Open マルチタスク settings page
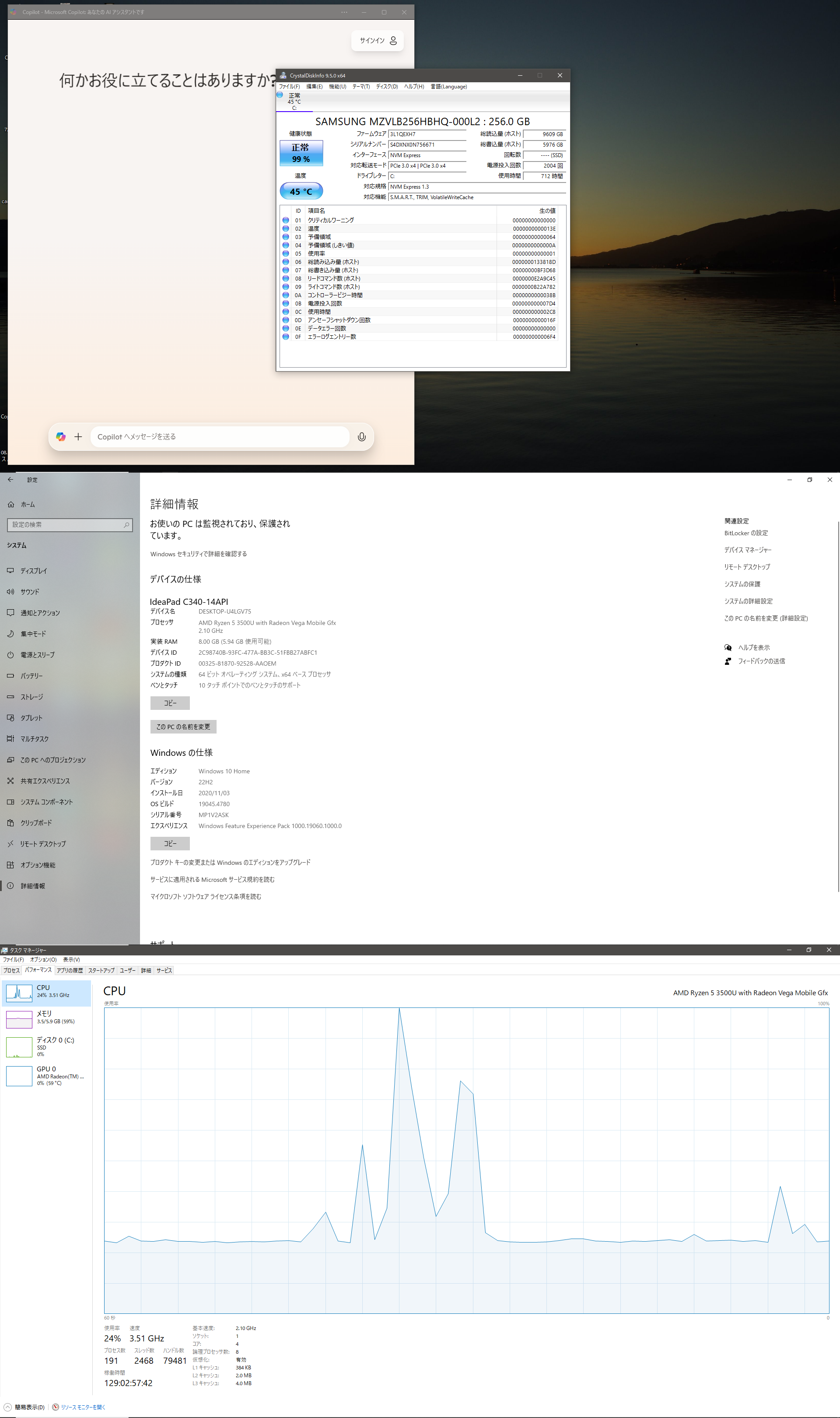 tap(70, 739)
